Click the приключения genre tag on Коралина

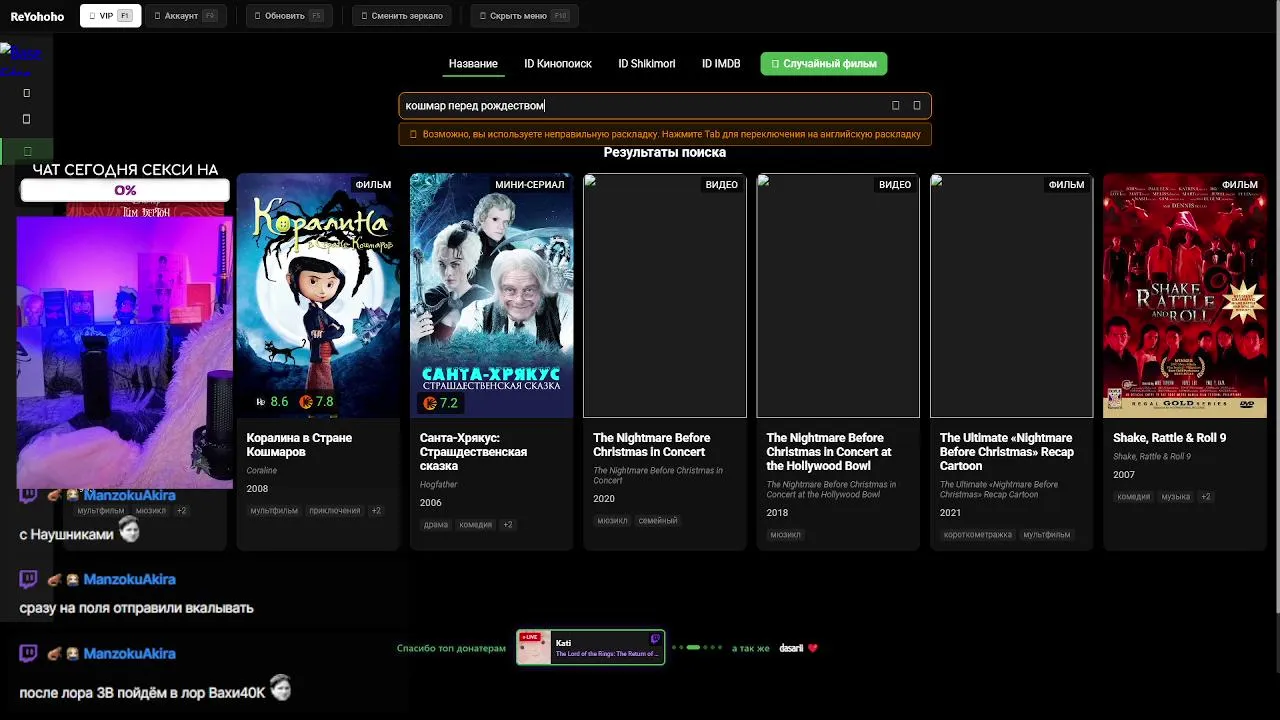335,511
